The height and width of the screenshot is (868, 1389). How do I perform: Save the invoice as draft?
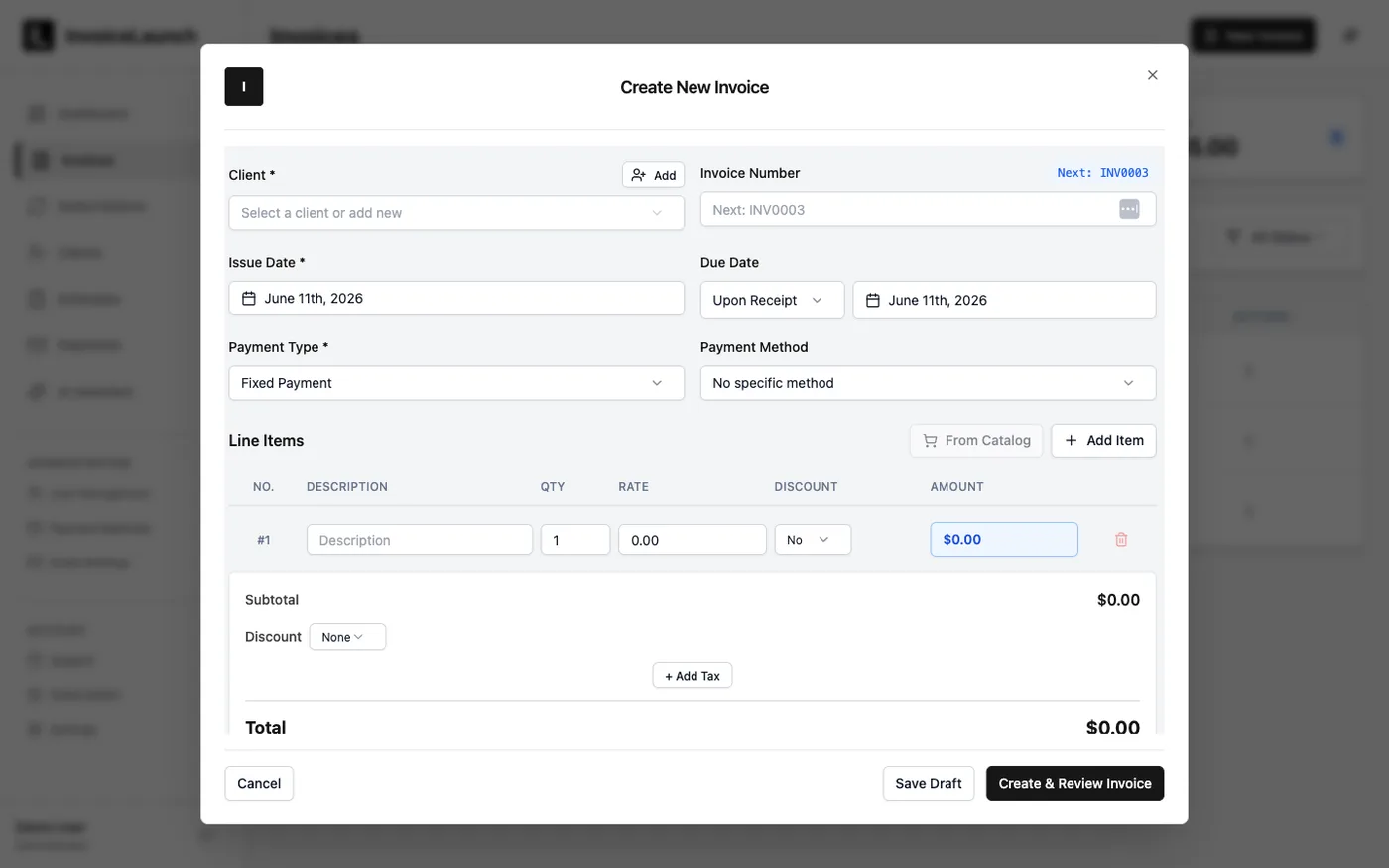pyautogui.click(x=929, y=783)
